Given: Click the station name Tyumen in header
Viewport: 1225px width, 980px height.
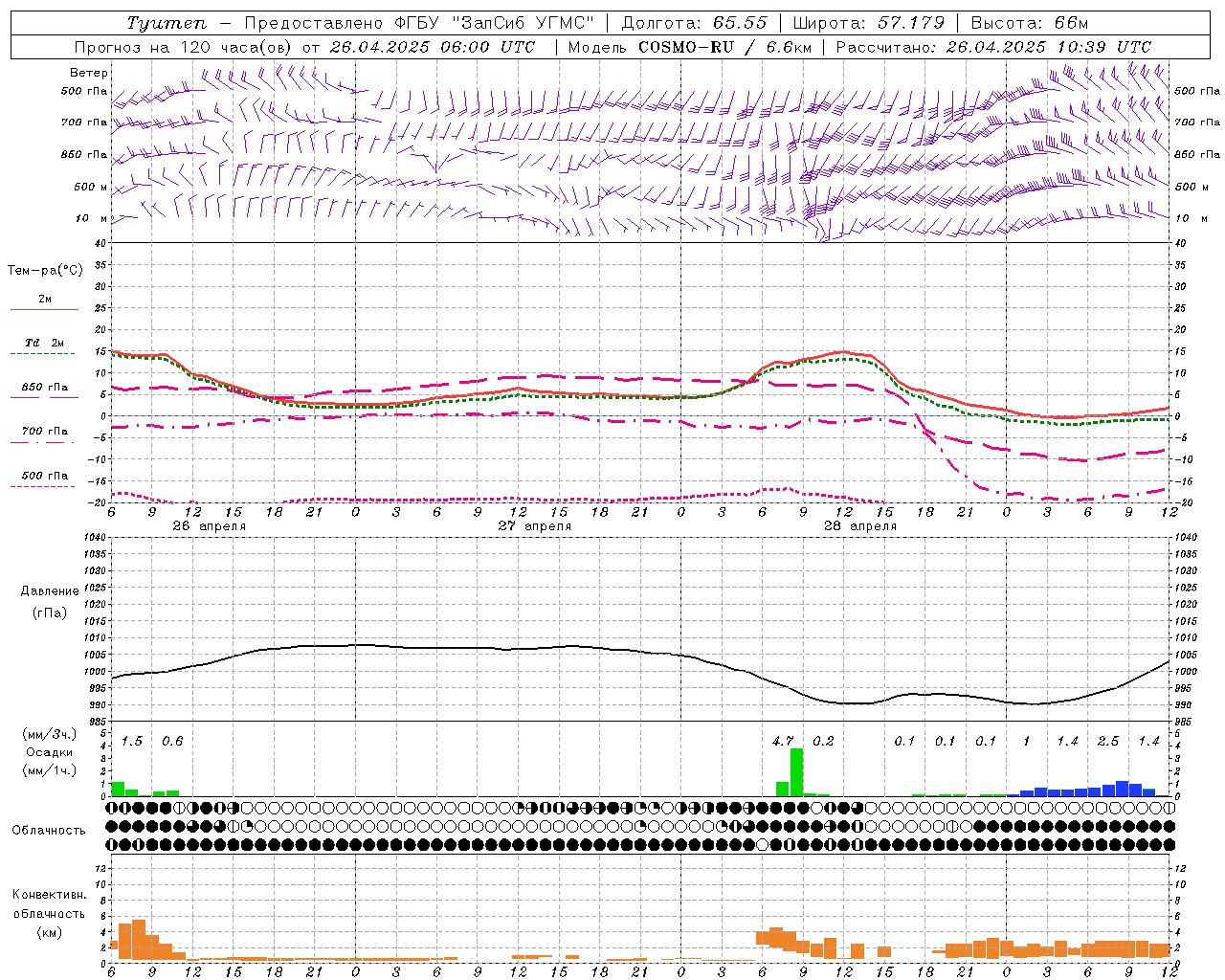Looking at the screenshot, I should coord(167,24).
